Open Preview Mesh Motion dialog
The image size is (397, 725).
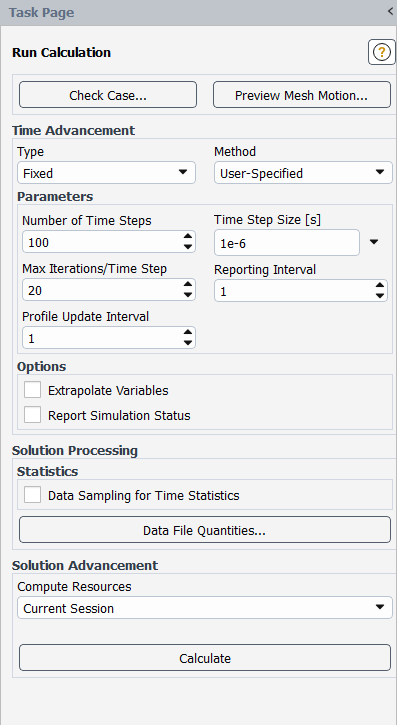(302, 95)
